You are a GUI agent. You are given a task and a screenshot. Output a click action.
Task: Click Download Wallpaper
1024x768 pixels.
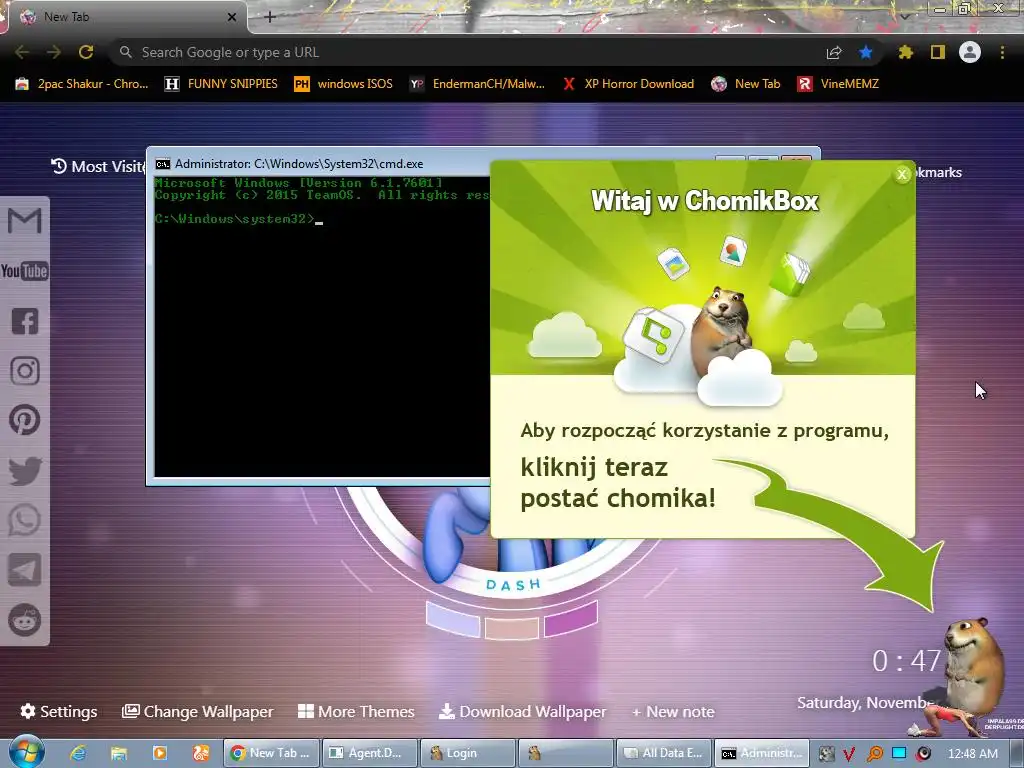click(522, 711)
